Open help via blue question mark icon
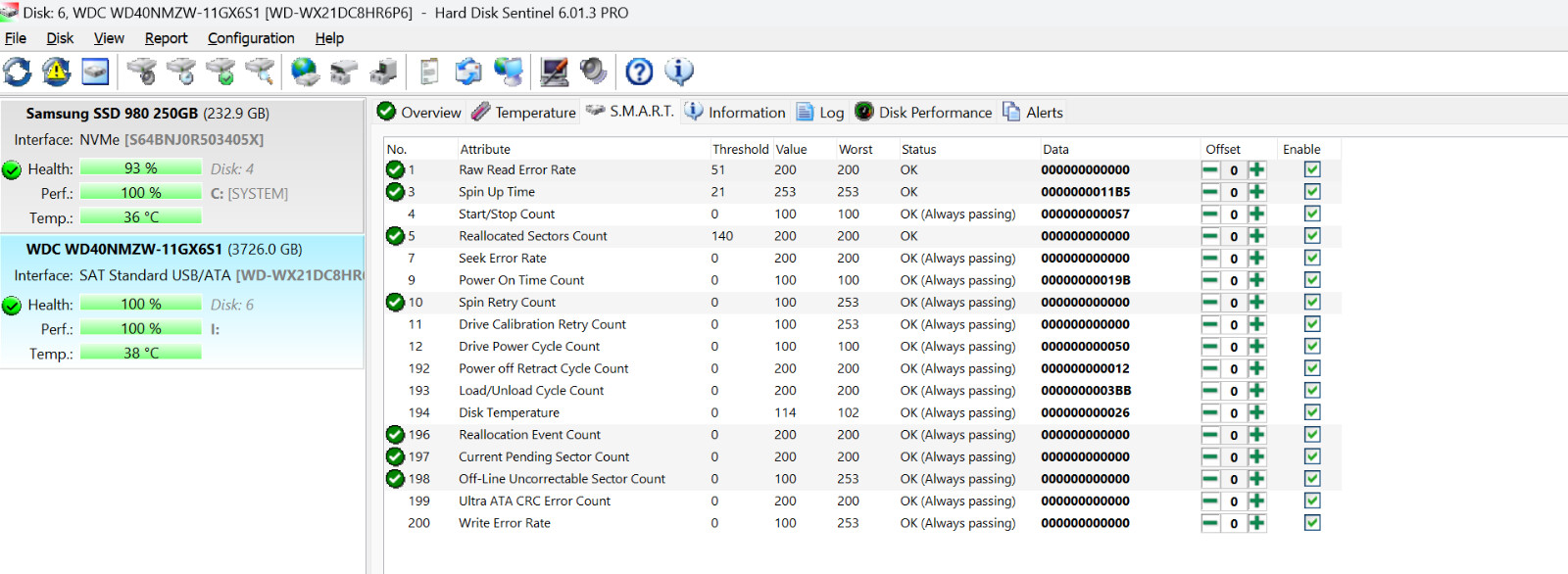This screenshot has height=574, width=1568. (x=639, y=72)
